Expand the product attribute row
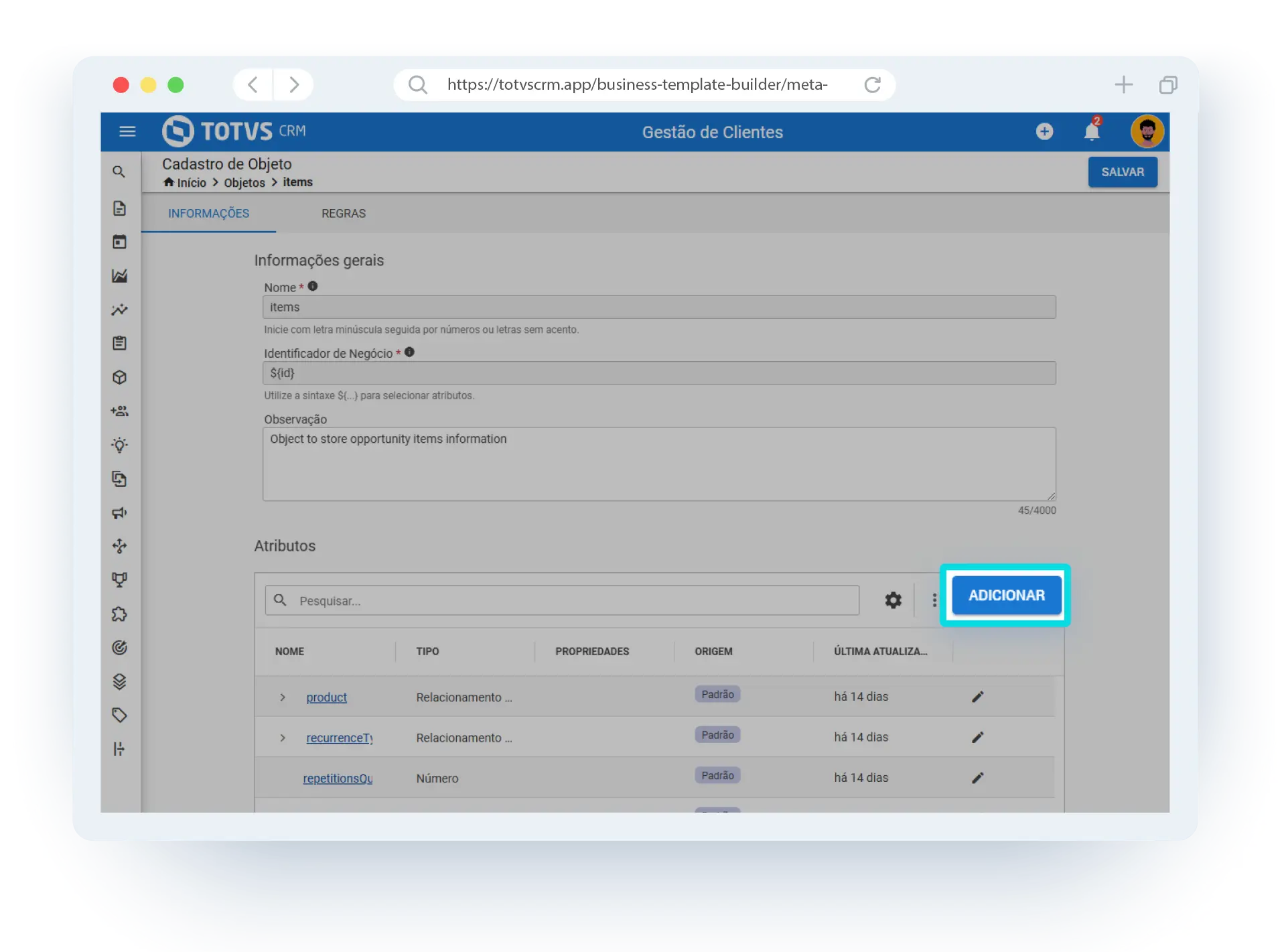Image resolution: width=1284 pixels, height=952 pixels. [283, 697]
